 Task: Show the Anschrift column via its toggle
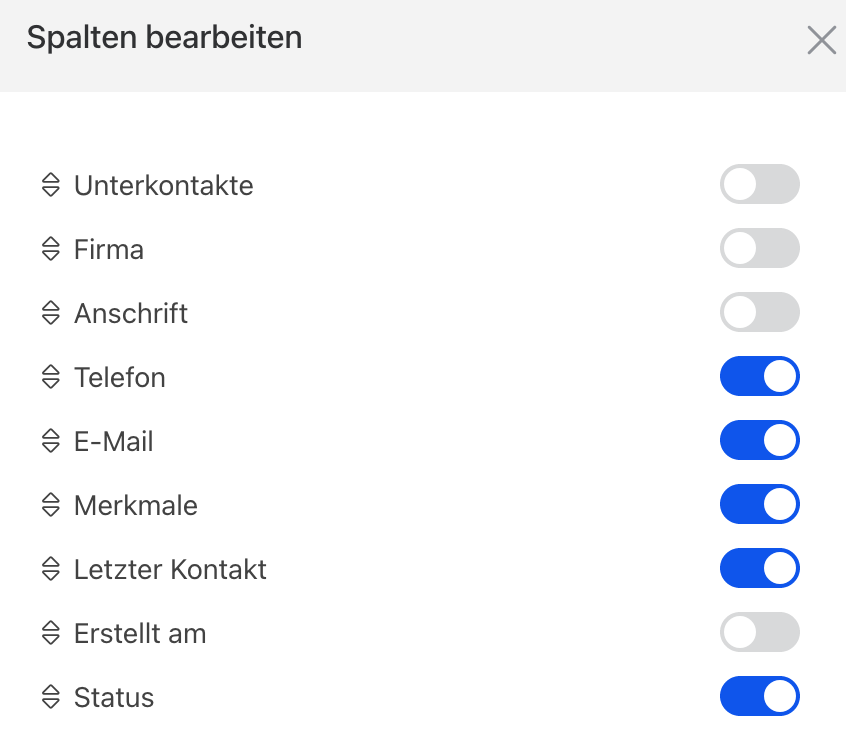click(759, 313)
